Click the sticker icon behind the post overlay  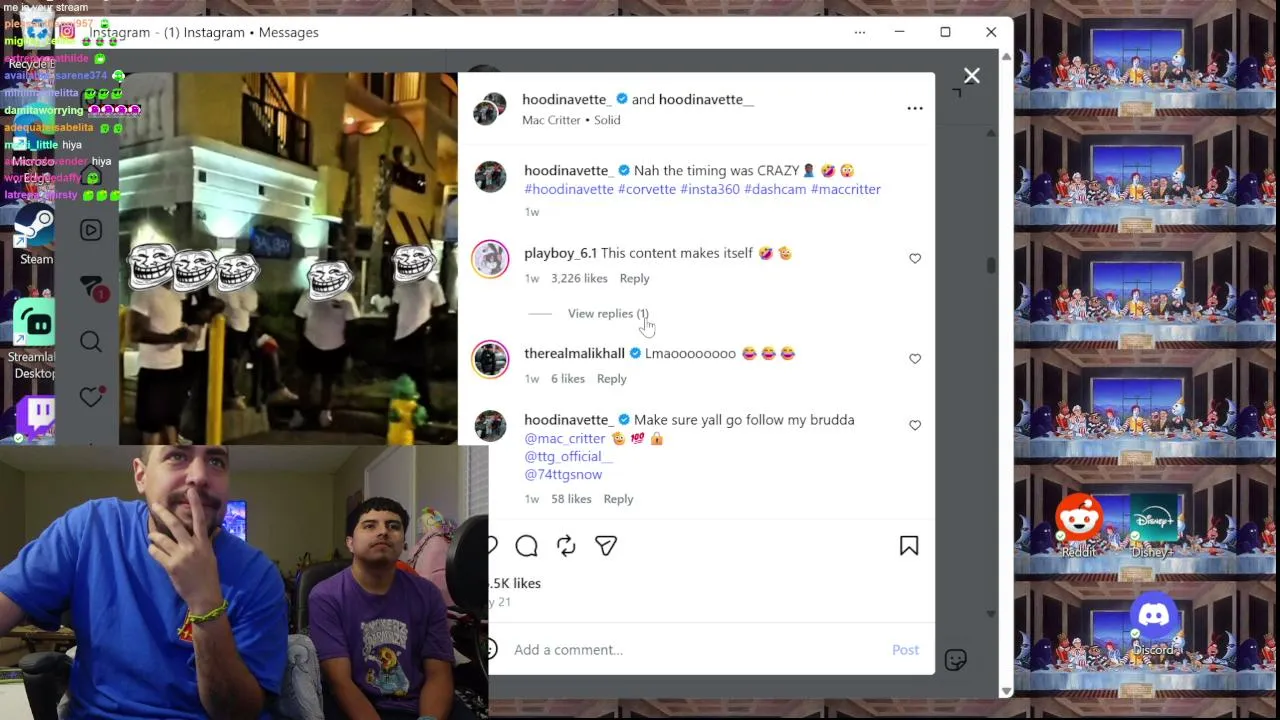(955, 660)
